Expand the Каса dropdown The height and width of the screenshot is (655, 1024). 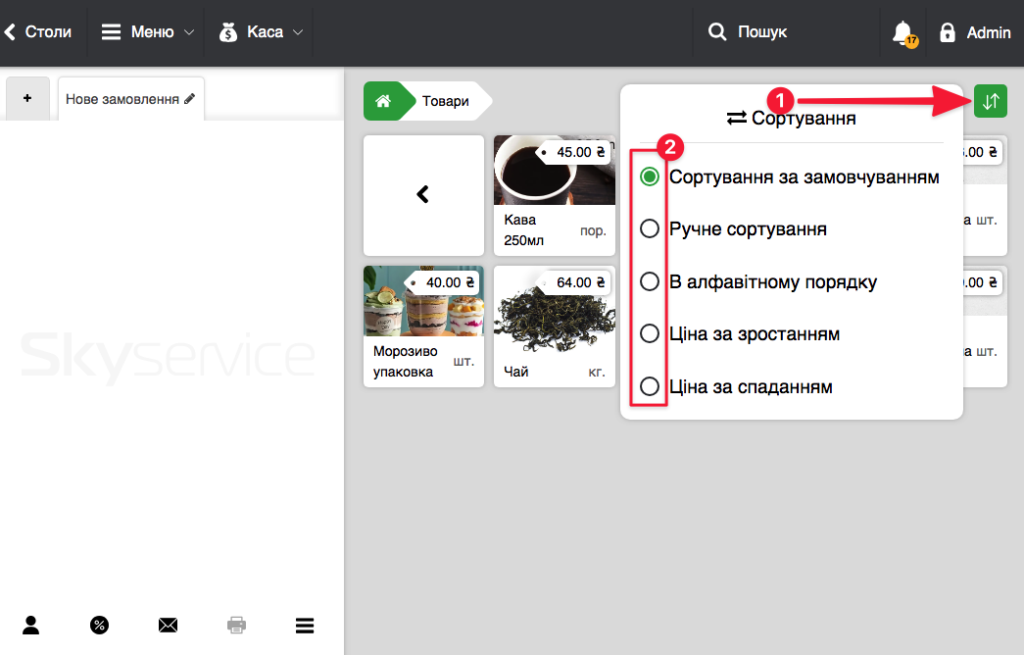(x=260, y=32)
